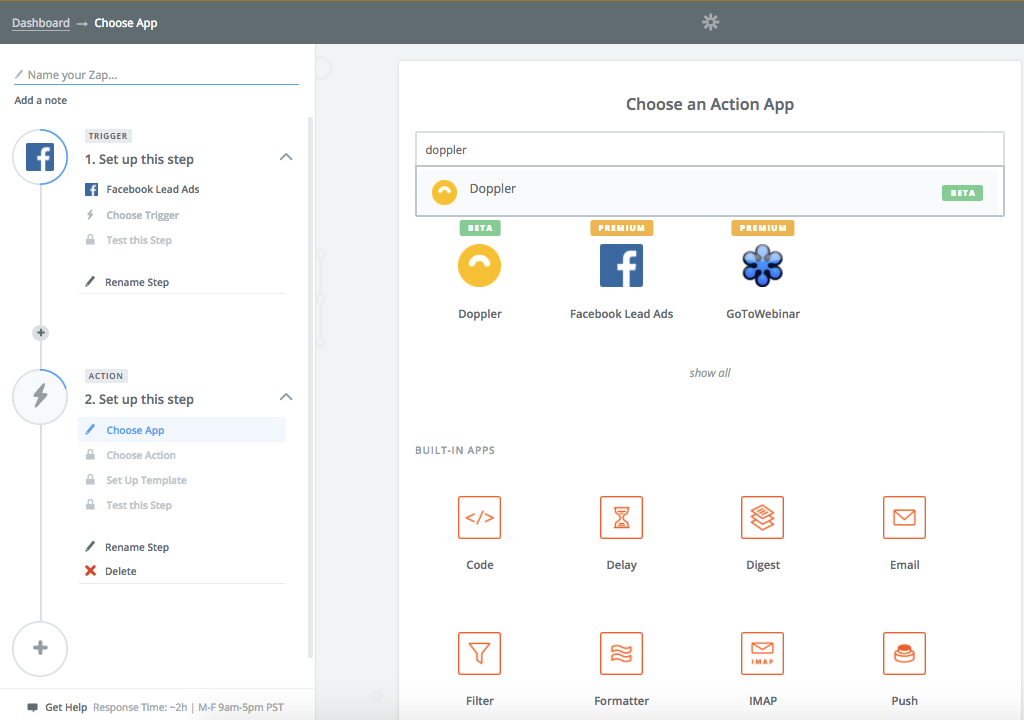The width and height of the screenshot is (1024, 720).
Task: Click the left panel scrollbar
Action: (310, 387)
